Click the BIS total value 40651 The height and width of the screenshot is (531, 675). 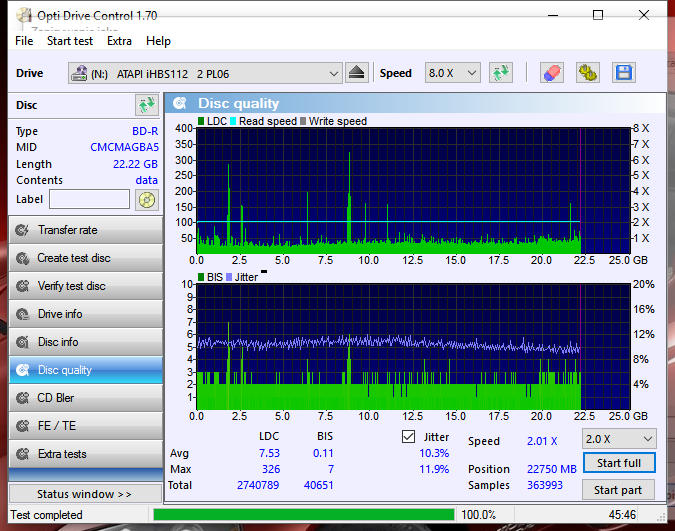click(x=319, y=485)
